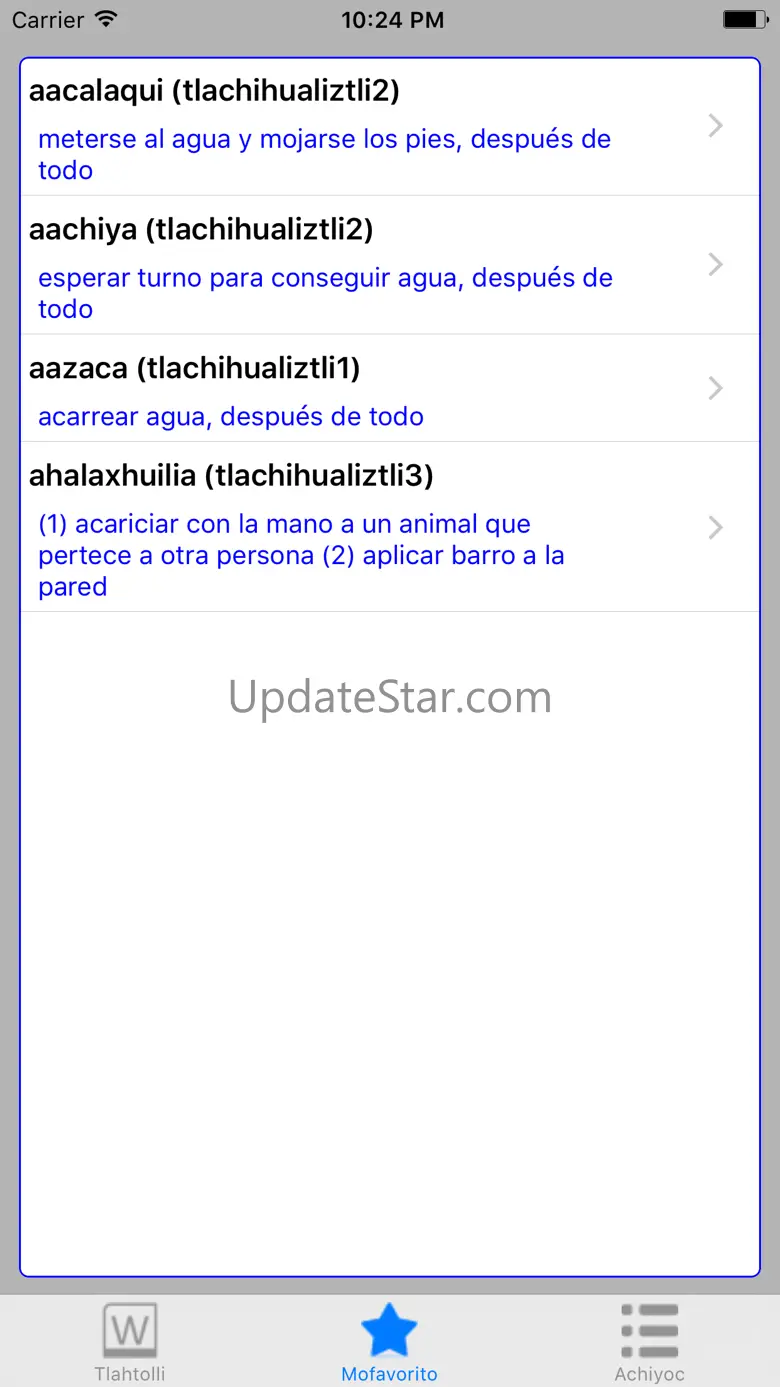Screen dimensions: 780x1387
Task: Open the Tlahtolli tab W icon
Action: coord(130,1331)
